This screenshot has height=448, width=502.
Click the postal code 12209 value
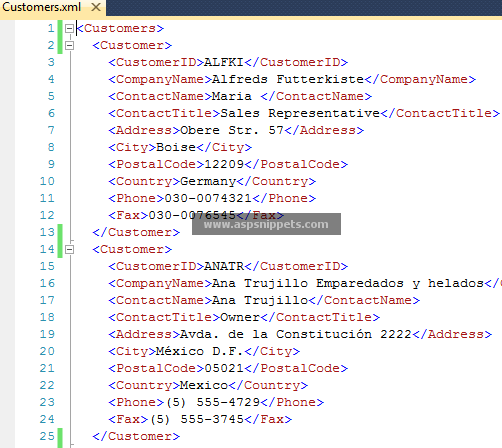click(x=224, y=164)
